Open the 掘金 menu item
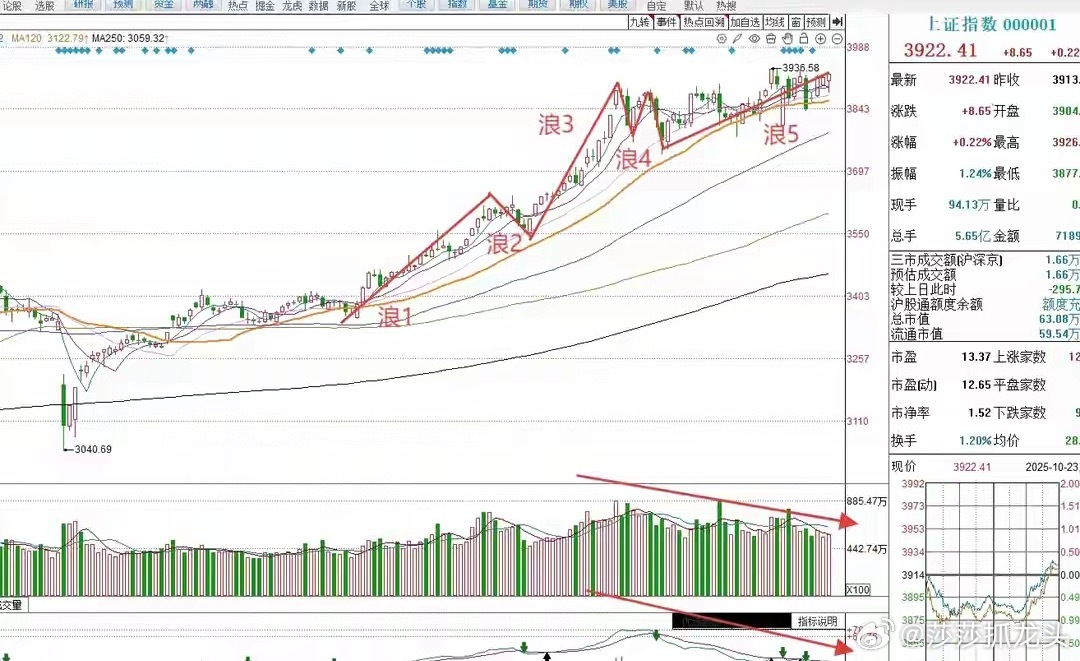The image size is (1080, 661). 265,6
